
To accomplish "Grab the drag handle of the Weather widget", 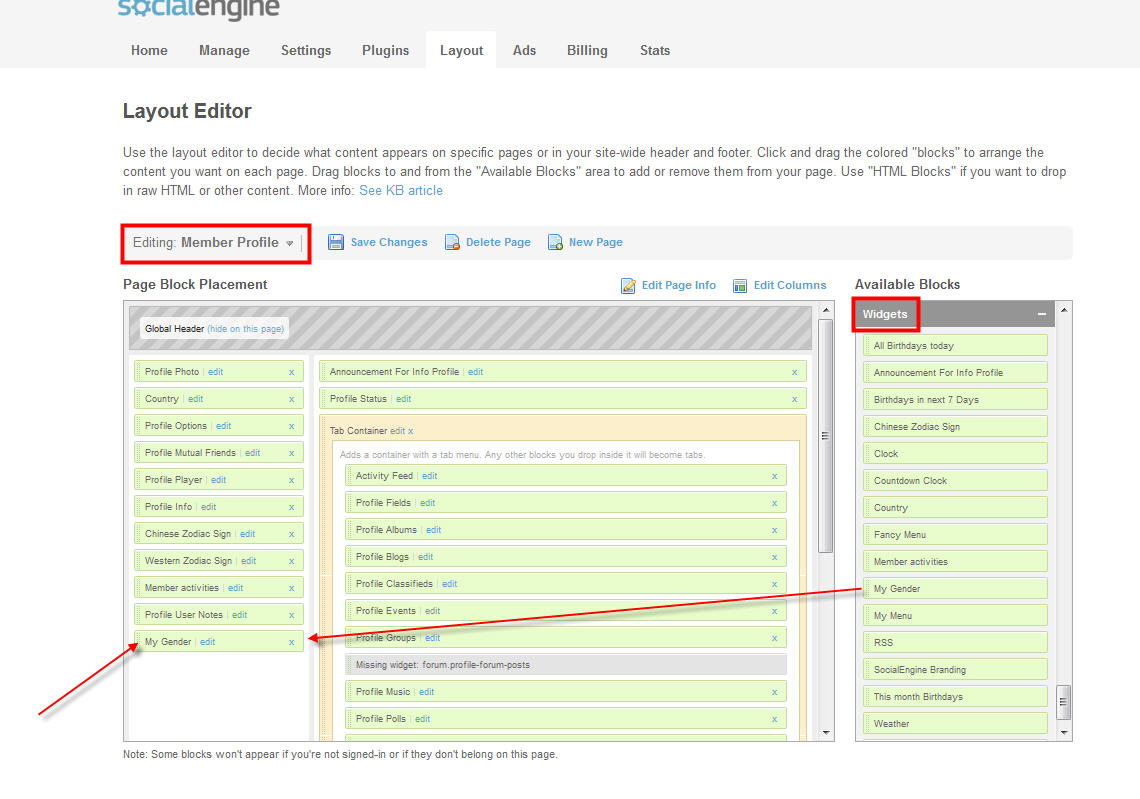I will pyautogui.click(x=867, y=723).
